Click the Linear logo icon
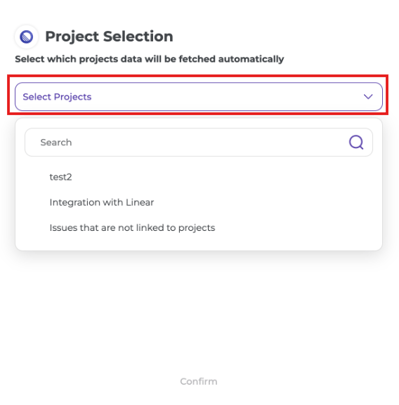Image resolution: width=399 pixels, height=405 pixels. point(27,36)
